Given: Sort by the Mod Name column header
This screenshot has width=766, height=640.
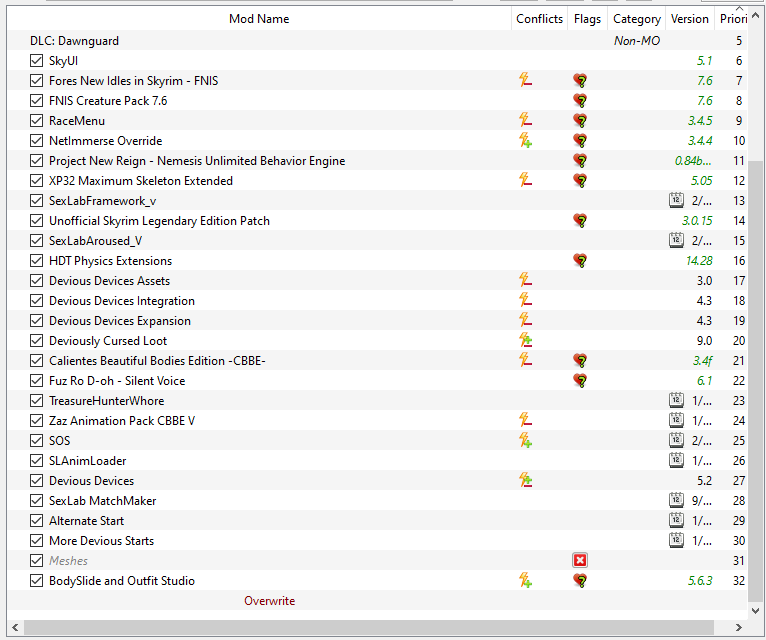Looking at the screenshot, I should pos(259,19).
